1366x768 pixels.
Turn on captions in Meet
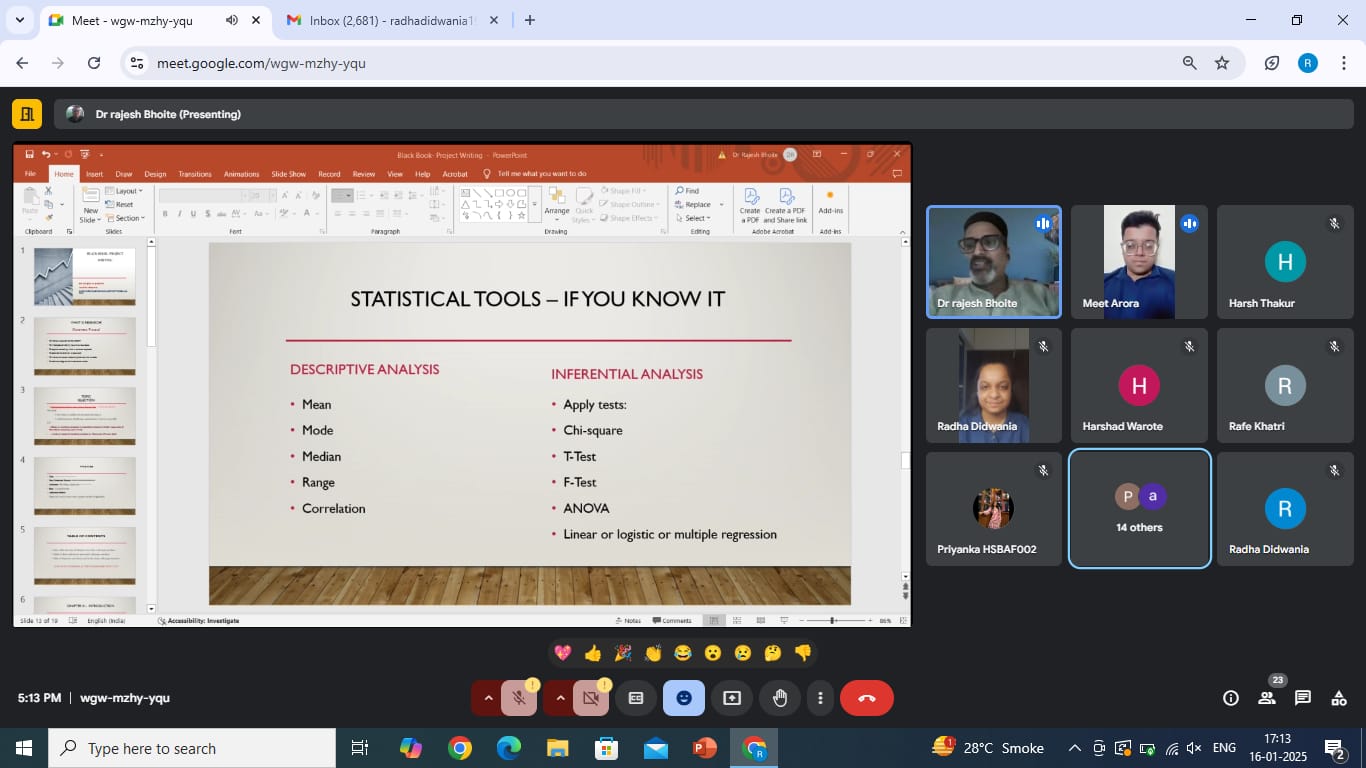click(636, 698)
